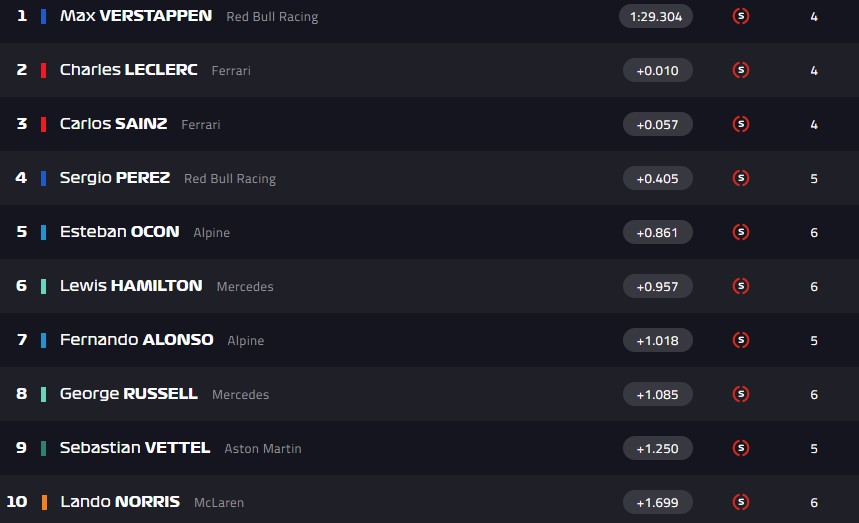This screenshot has width=859, height=523.
Task: Click Verstappen's 1:29.304 lap time badge
Action: pyautogui.click(x=656, y=16)
